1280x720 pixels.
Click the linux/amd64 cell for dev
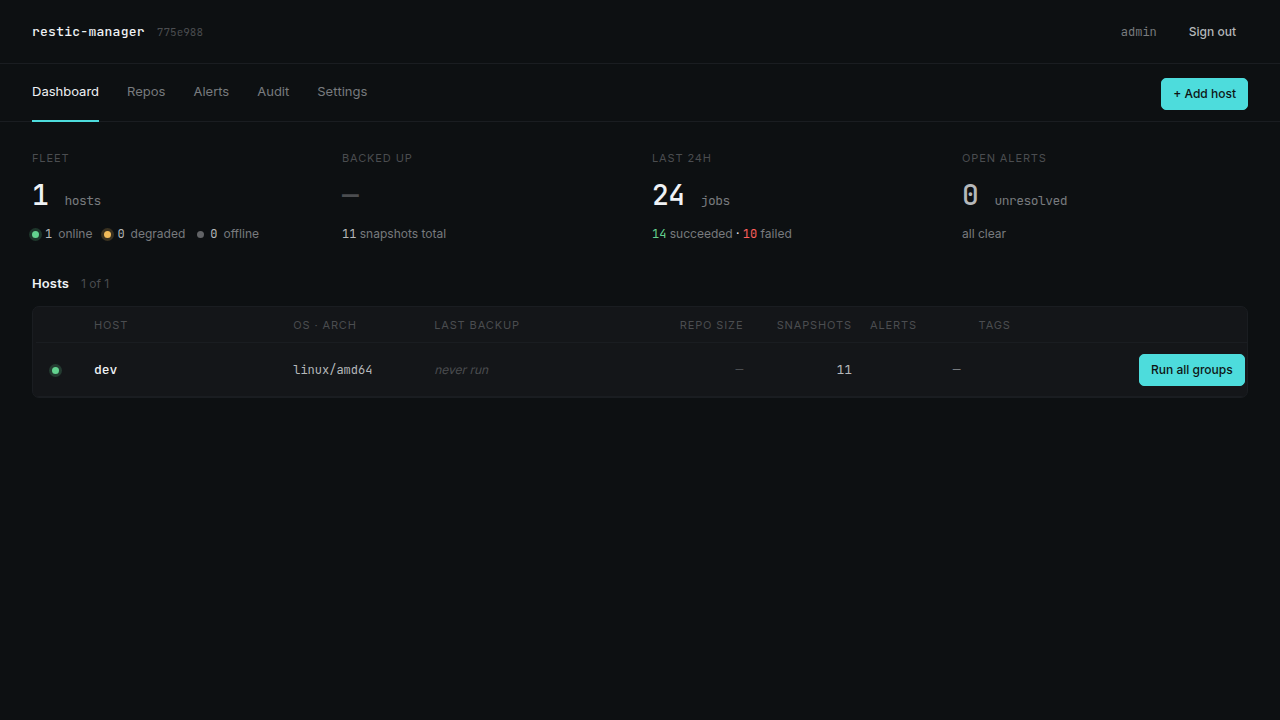click(x=333, y=370)
